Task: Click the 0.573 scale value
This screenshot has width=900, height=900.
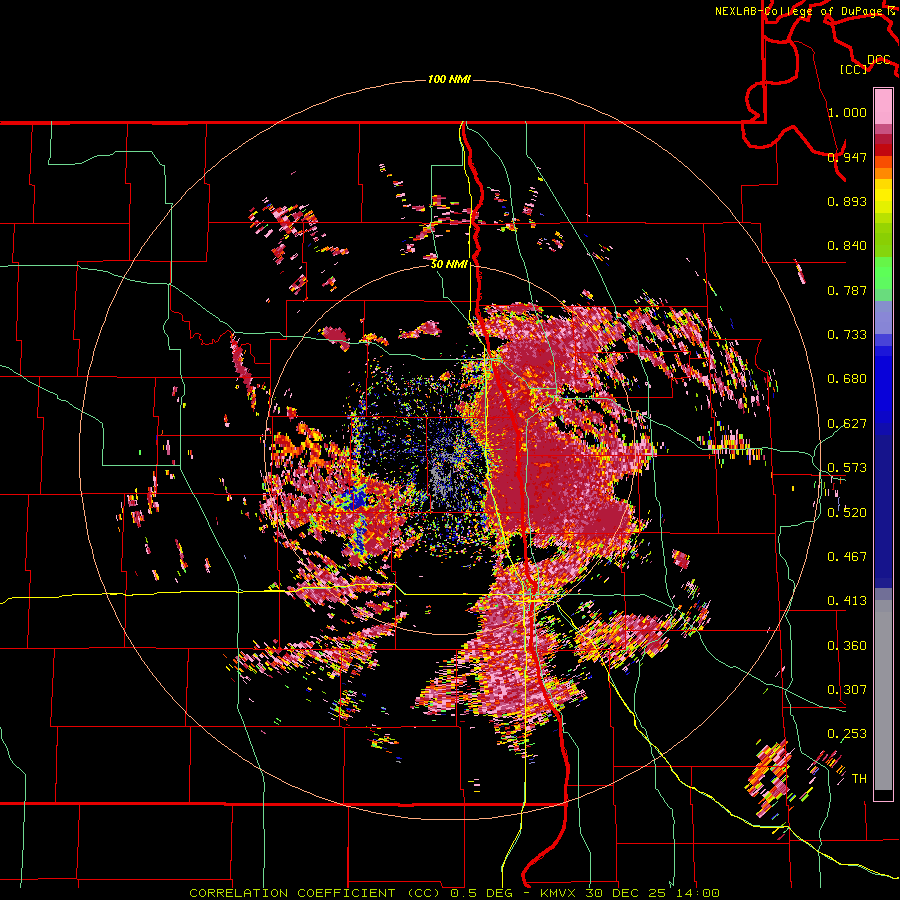Action: [x=847, y=468]
